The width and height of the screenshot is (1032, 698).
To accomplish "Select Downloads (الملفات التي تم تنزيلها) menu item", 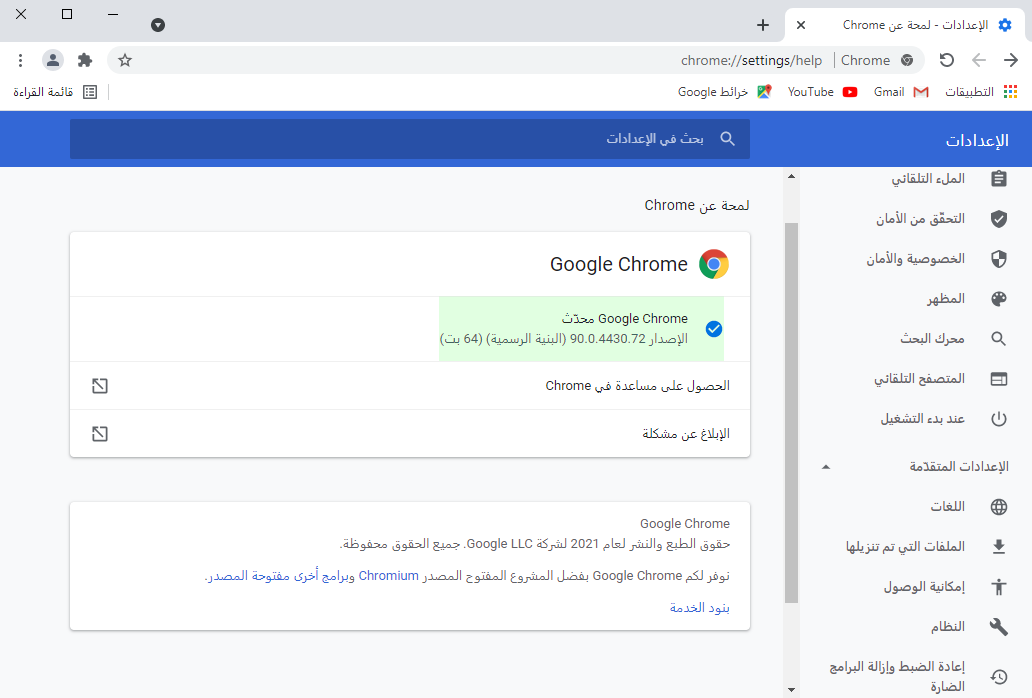I will click(x=905, y=547).
